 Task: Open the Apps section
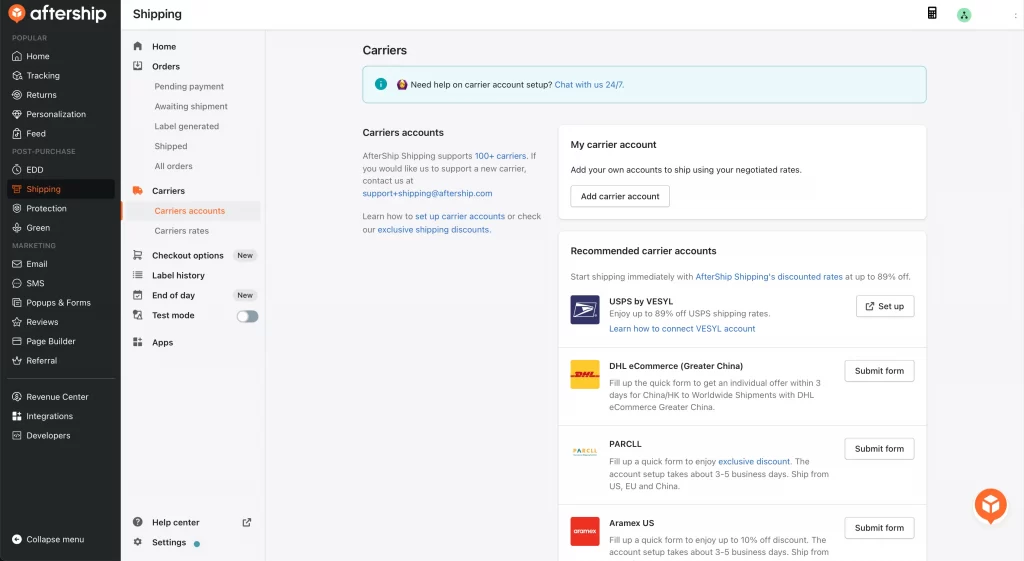pos(163,342)
